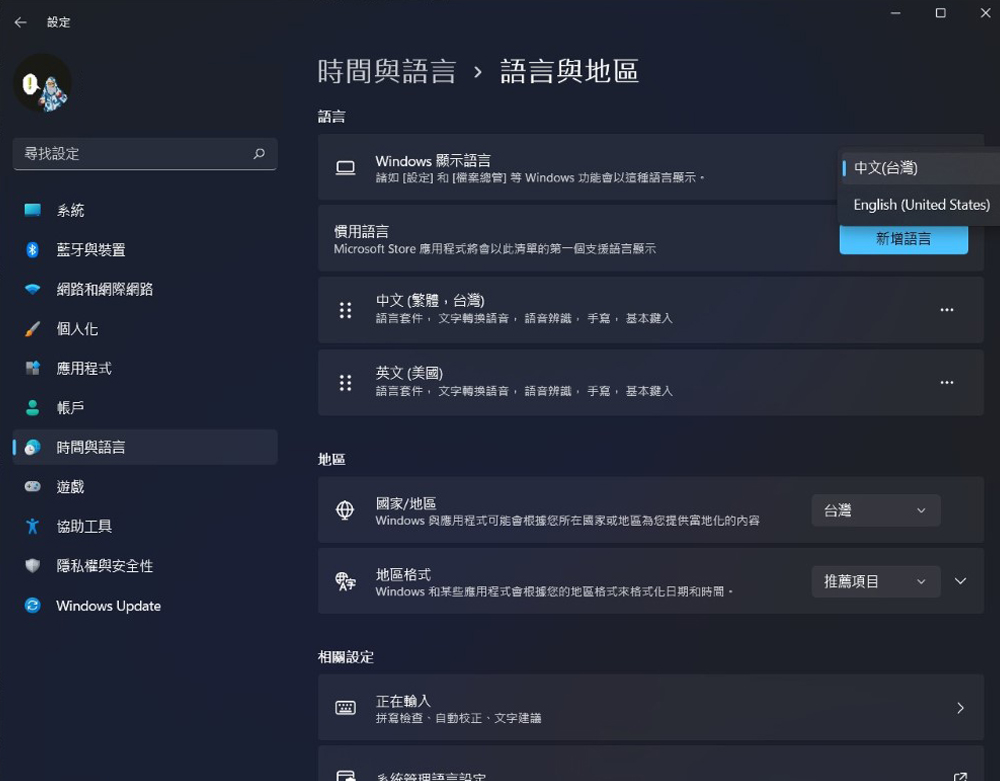Click the 慣用語言 heading text
This screenshot has height=781, width=1000.
[361, 231]
